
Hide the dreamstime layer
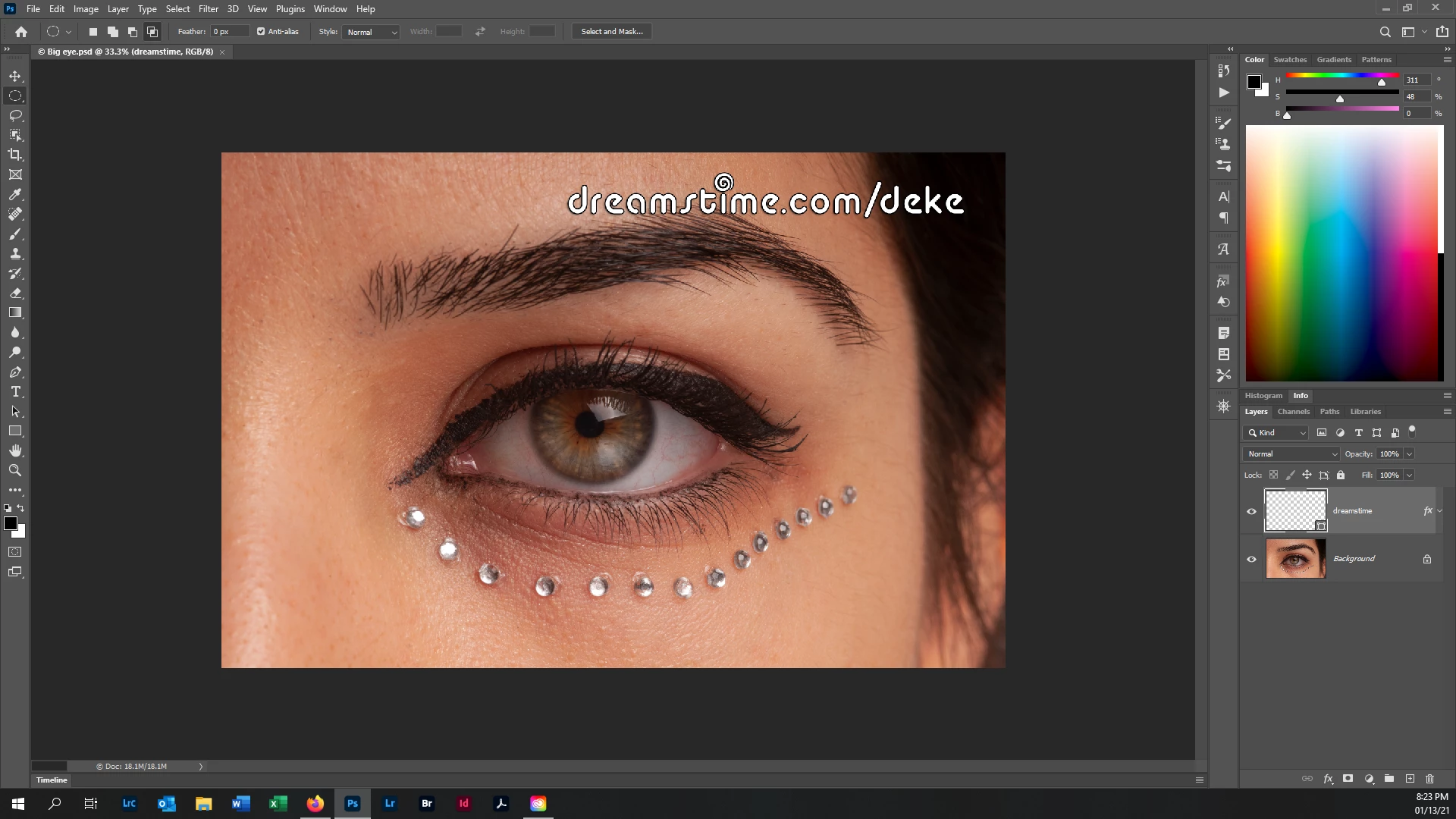point(1251,511)
